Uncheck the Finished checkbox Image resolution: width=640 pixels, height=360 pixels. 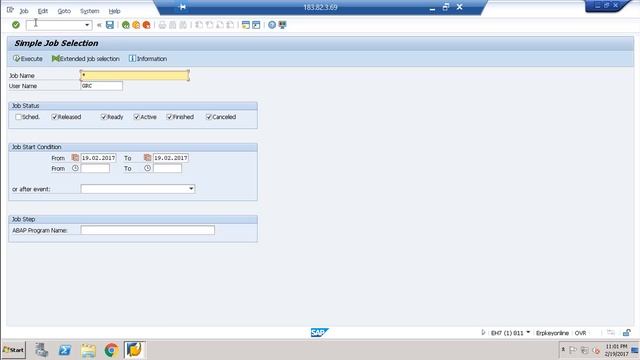[169, 117]
